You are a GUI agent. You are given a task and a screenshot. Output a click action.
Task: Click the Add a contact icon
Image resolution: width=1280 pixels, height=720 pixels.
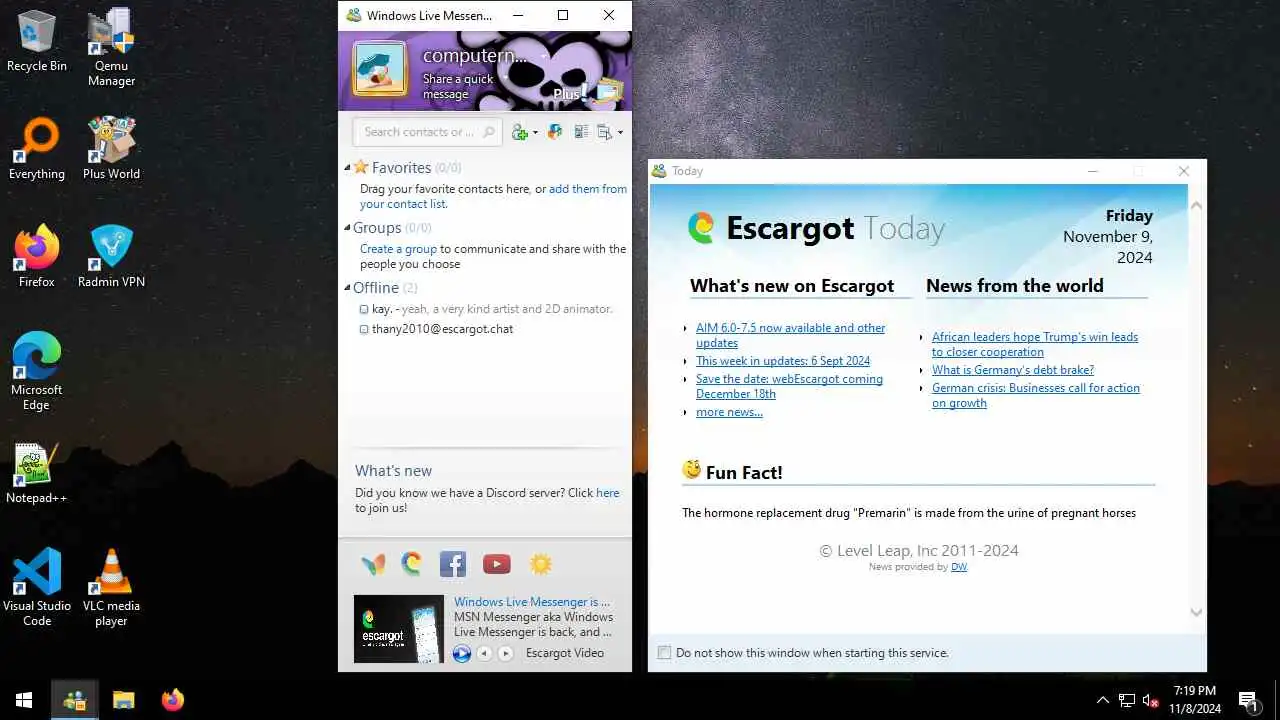tap(519, 132)
